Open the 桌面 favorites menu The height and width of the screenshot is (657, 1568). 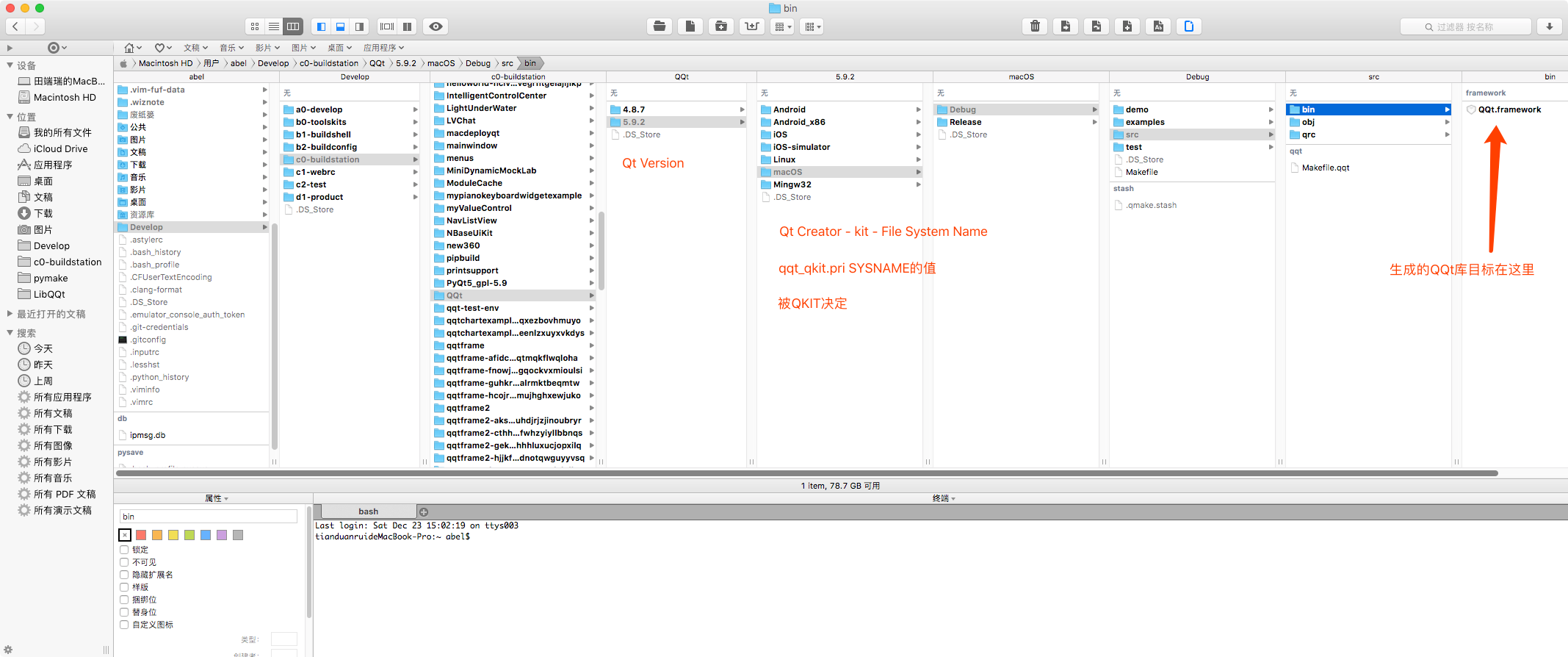point(339,48)
